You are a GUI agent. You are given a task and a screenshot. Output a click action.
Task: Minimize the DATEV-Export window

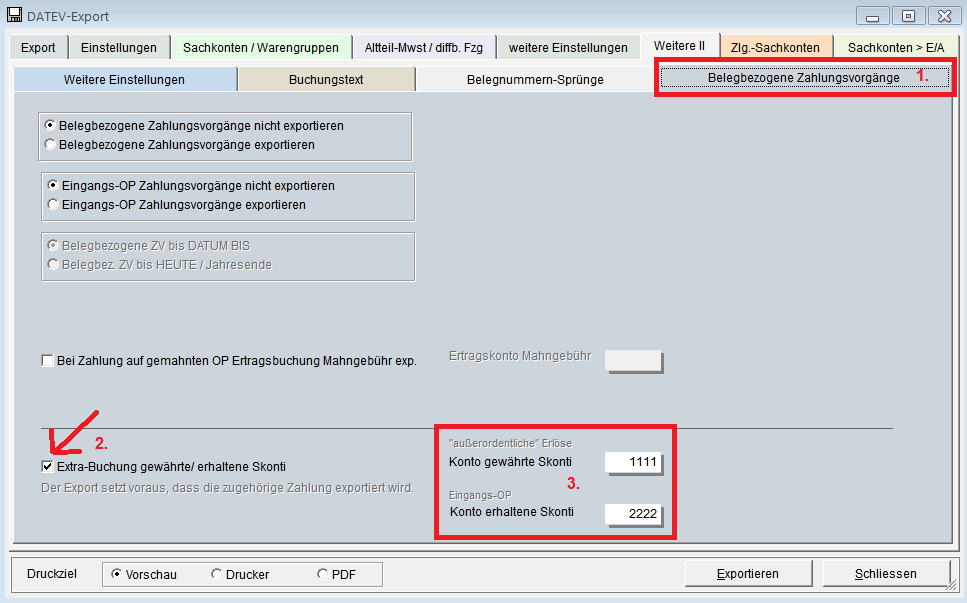point(873,16)
